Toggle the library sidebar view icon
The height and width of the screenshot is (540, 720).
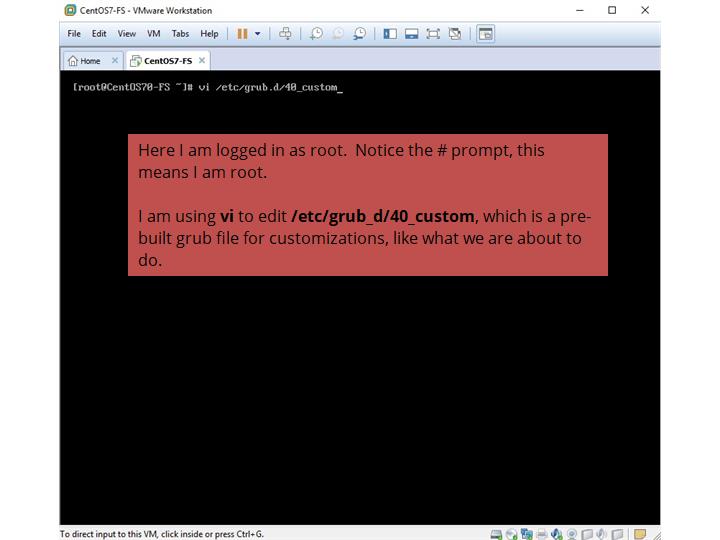point(390,33)
